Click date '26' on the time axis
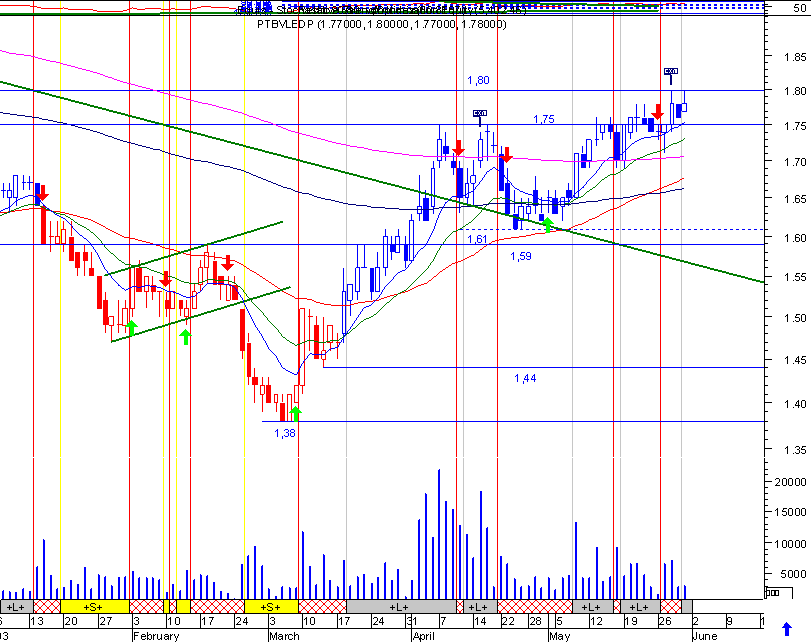 (665, 621)
